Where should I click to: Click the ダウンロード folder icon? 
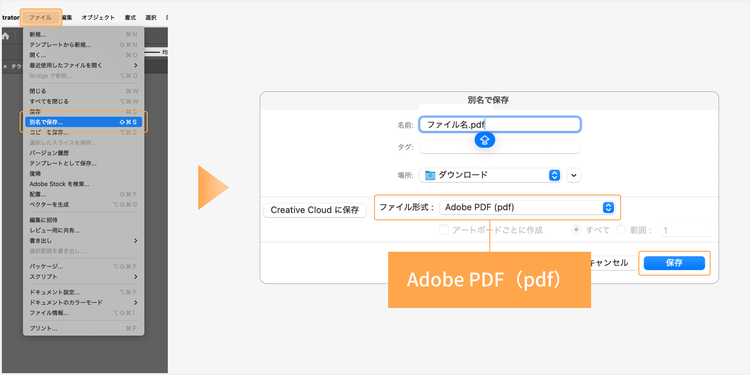430,175
